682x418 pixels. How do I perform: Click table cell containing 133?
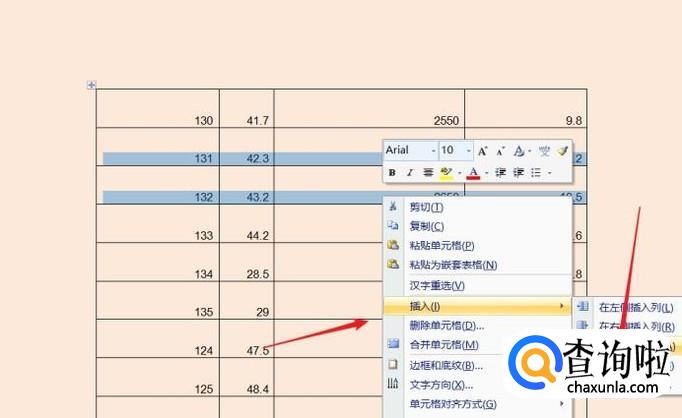point(158,223)
